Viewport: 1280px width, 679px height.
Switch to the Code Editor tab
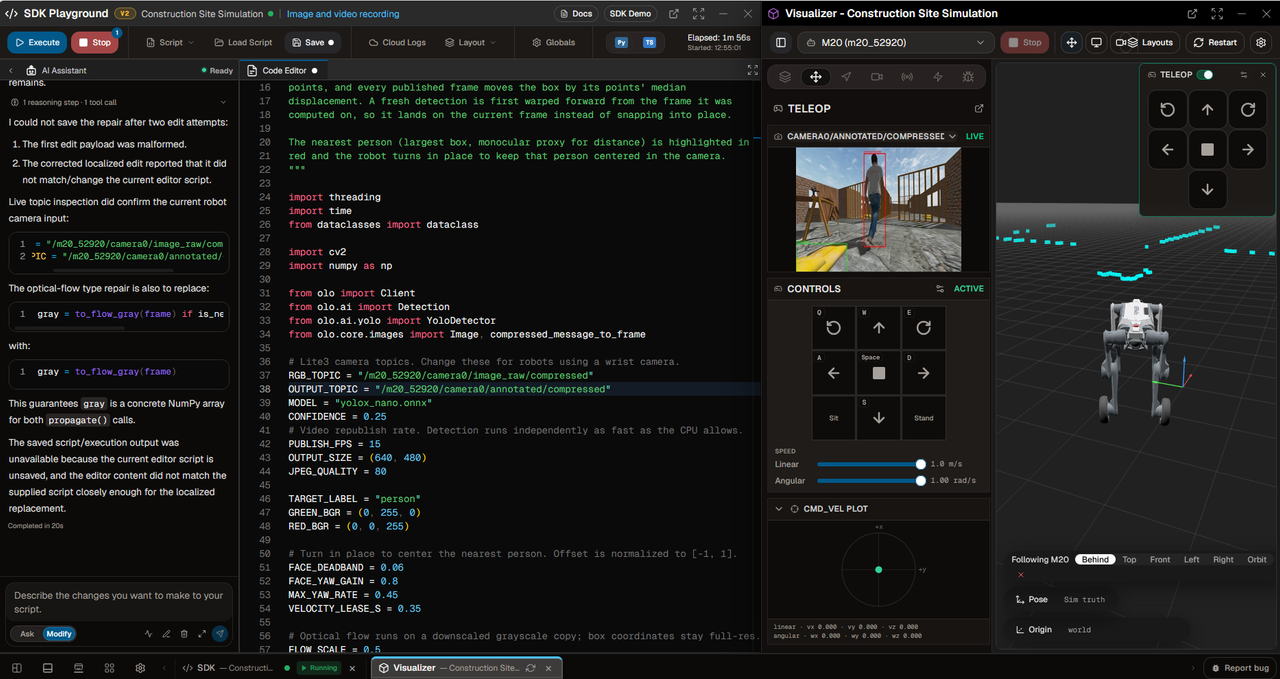[282, 71]
